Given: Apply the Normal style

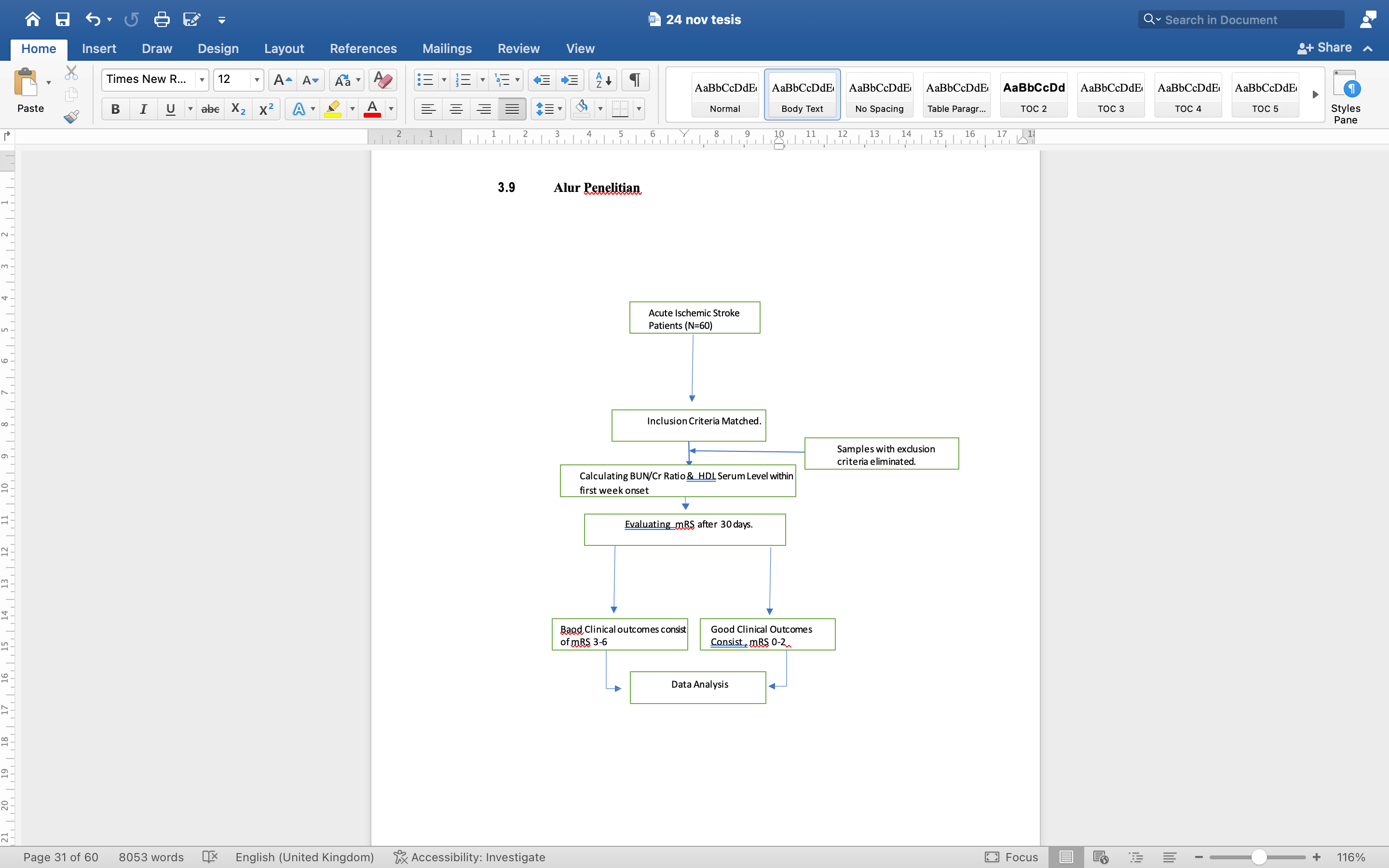Looking at the screenshot, I should click(725, 95).
